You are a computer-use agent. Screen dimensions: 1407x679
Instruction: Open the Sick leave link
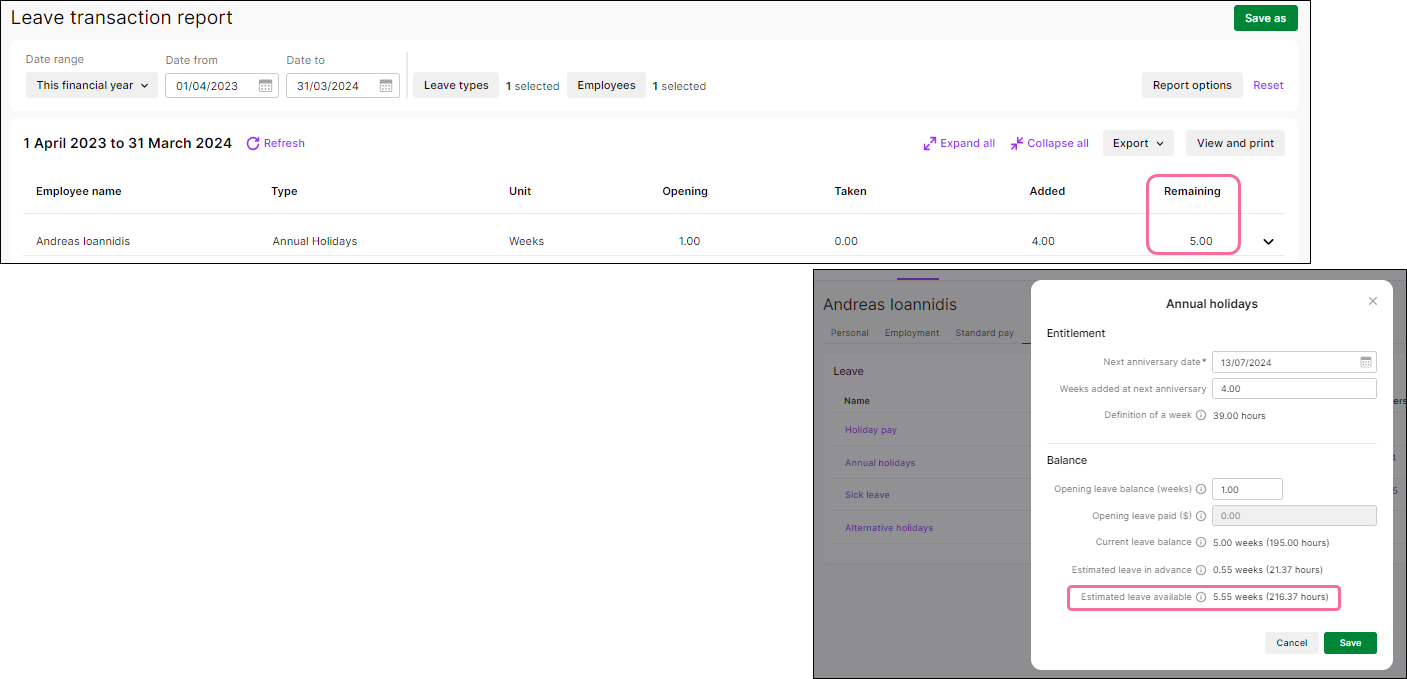[867, 495]
